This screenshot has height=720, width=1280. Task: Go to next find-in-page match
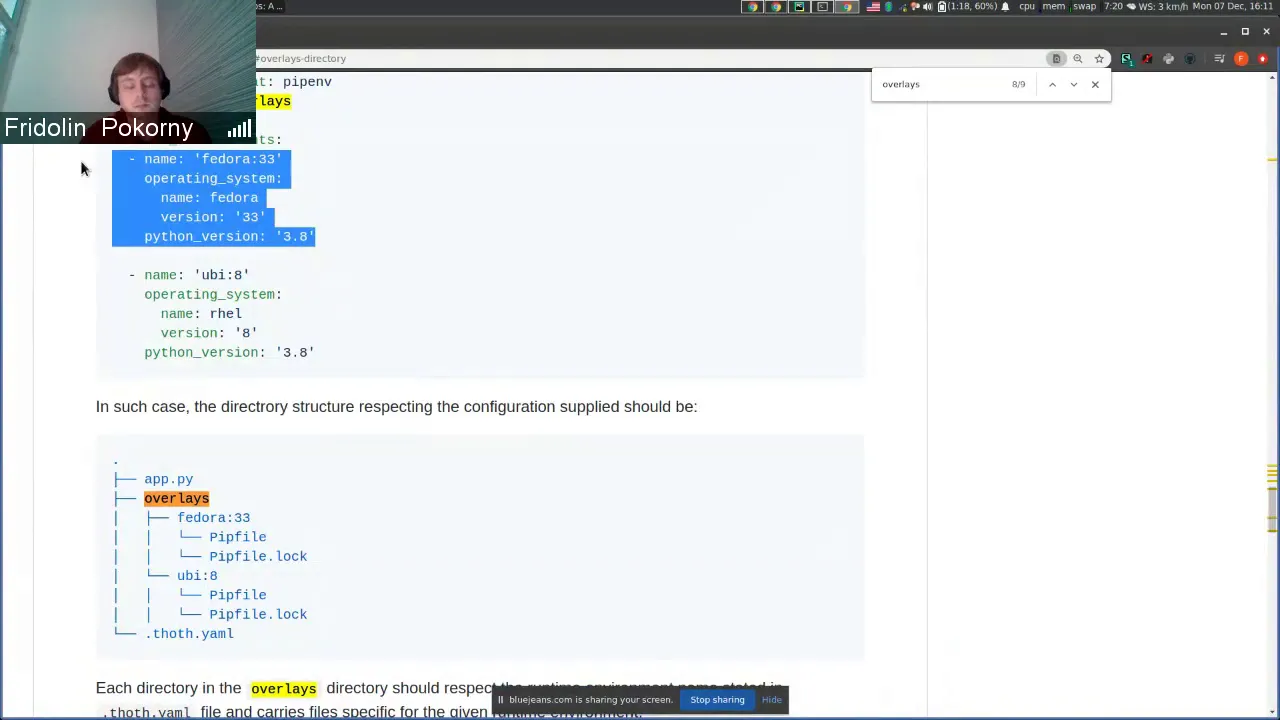click(1073, 84)
